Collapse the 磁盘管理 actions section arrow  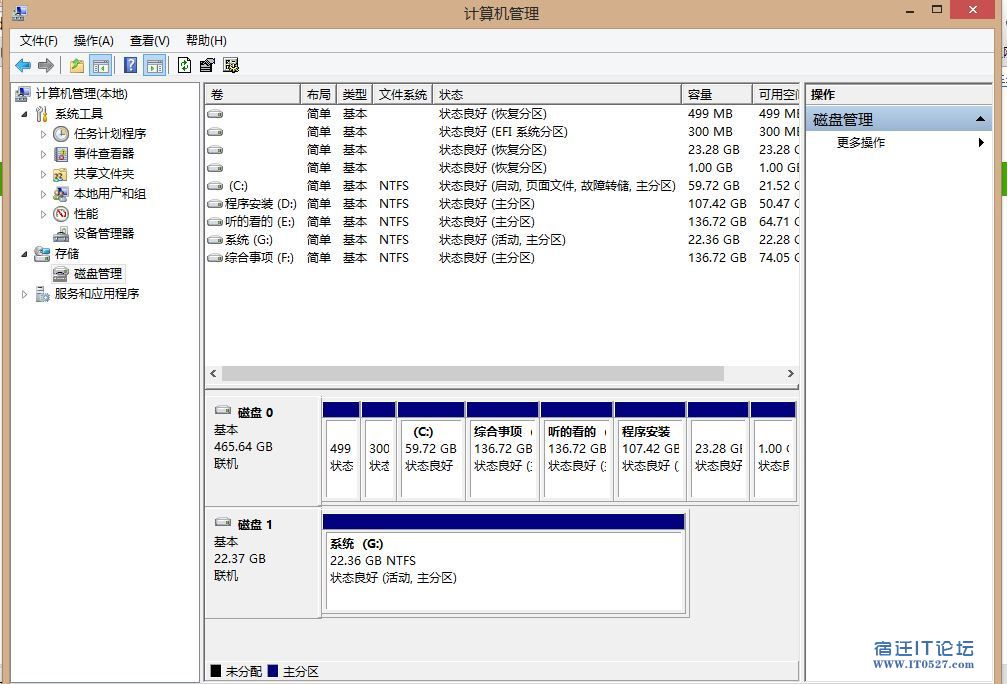(980, 119)
